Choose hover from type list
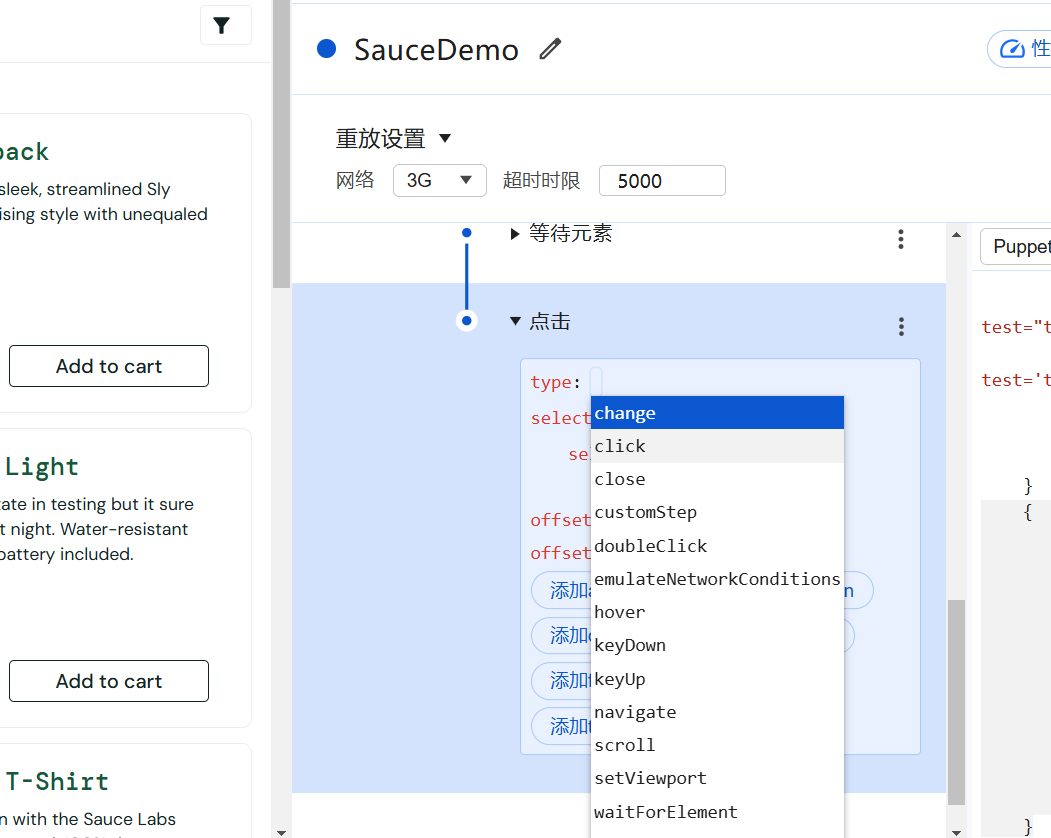The height and width of the screenshot is (838, 1051). click(x=717, y=613)
